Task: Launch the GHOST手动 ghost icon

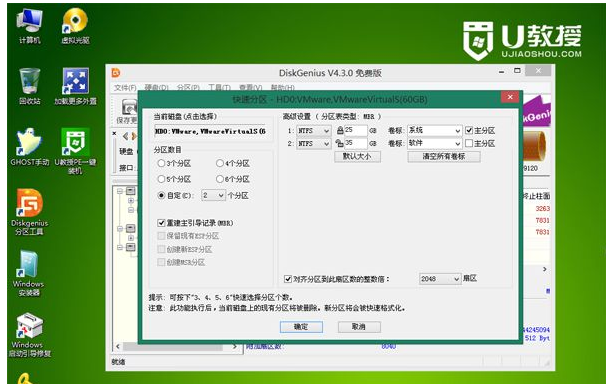Action: click(29, 147)
